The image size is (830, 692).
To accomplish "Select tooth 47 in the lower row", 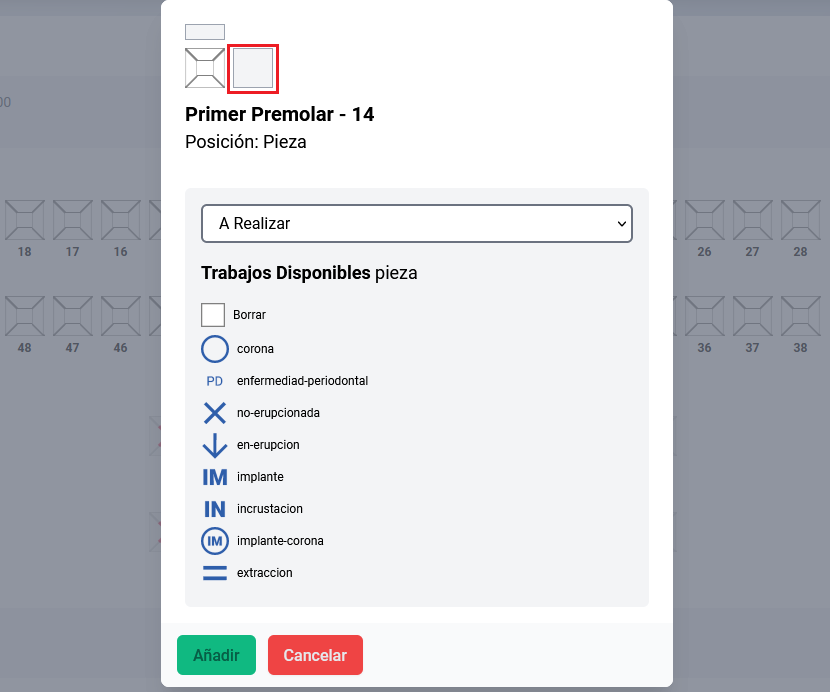I will (x=73, y=316).
